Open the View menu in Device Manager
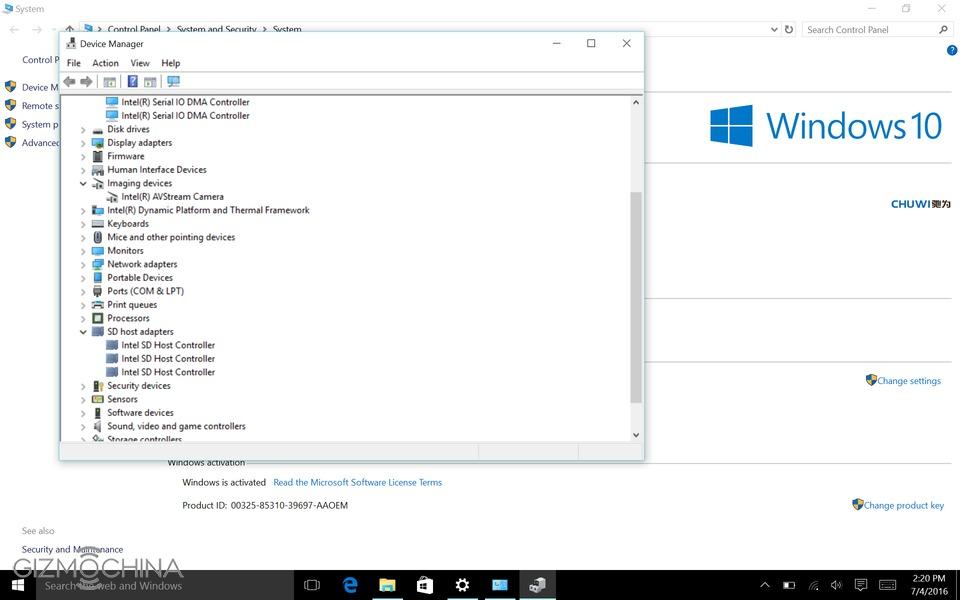 (x=140, y=63)
